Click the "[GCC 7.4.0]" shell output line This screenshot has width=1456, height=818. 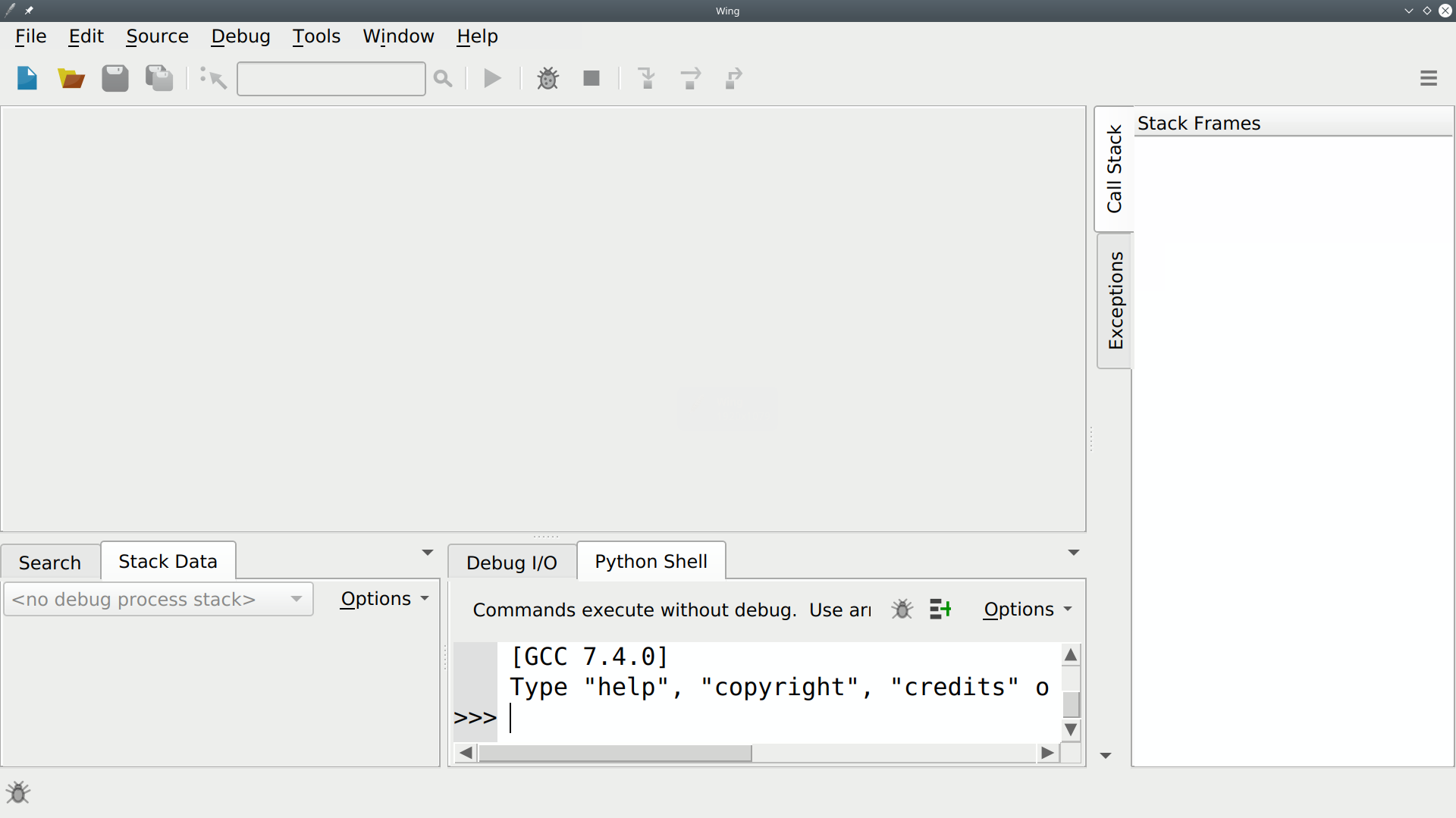coord(589,657)
